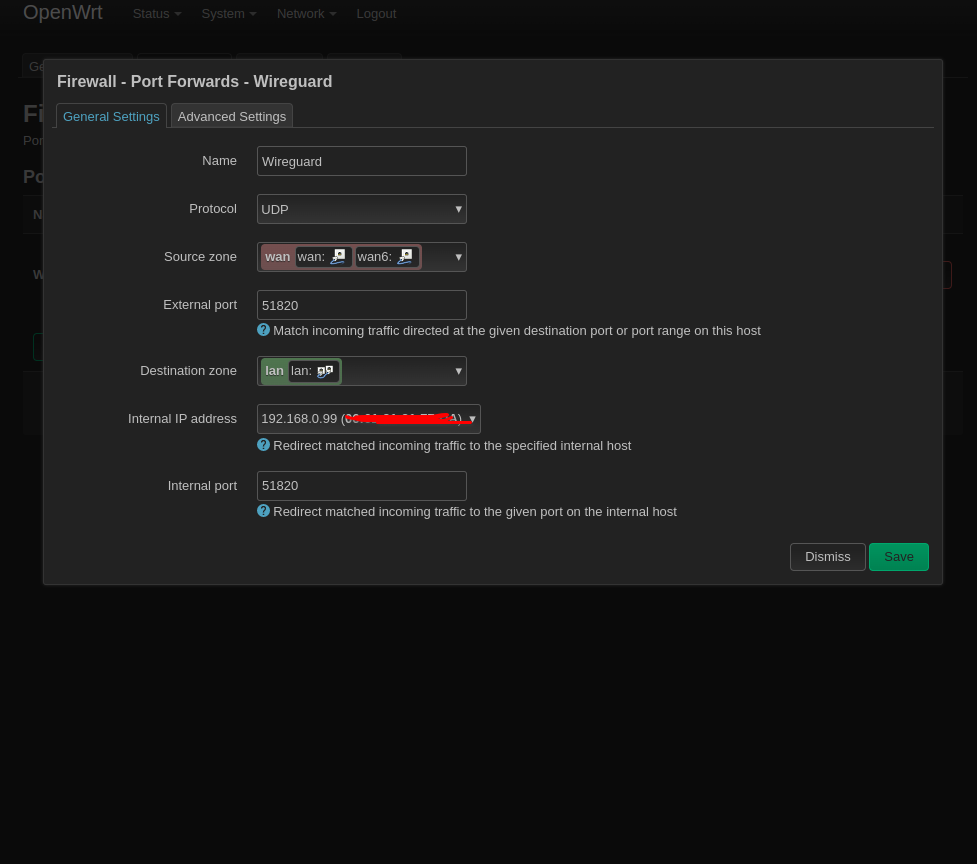Screen dimensions: 977x864
Task: Click the hint about redirecting to internal host
Action: coord(452,446)
